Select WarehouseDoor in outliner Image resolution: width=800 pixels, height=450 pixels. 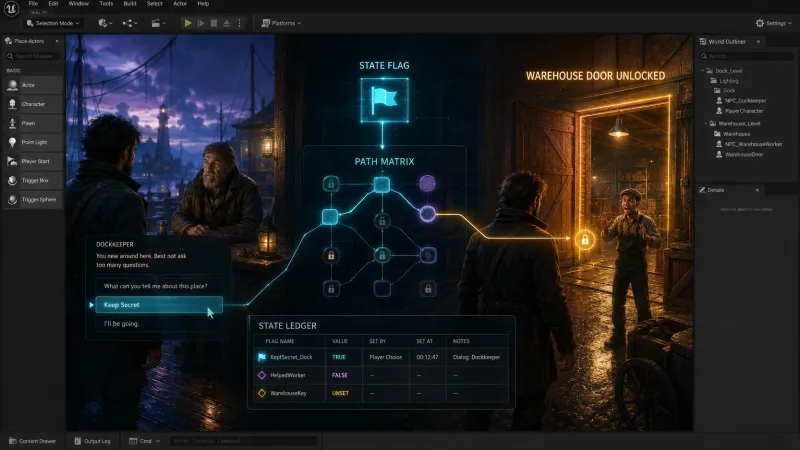tap(740, 154)
